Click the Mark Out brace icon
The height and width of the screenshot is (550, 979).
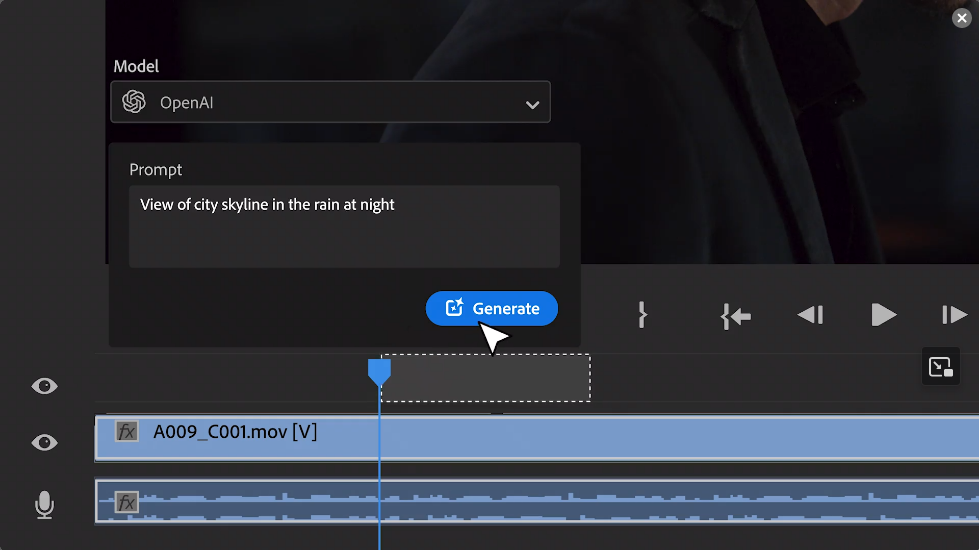click(642, 315)
